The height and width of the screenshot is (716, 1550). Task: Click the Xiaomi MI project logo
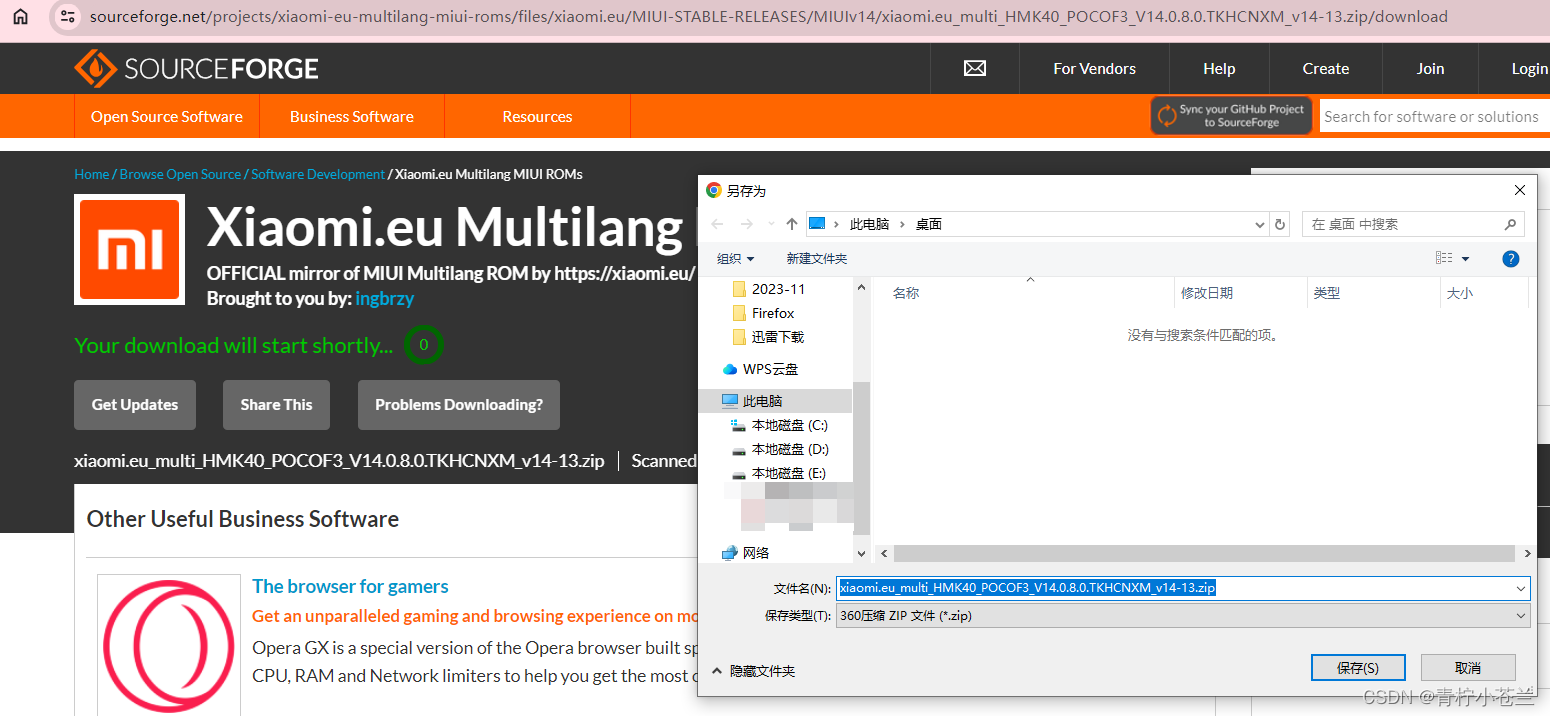pyautogui.click(x=129, y=249)
